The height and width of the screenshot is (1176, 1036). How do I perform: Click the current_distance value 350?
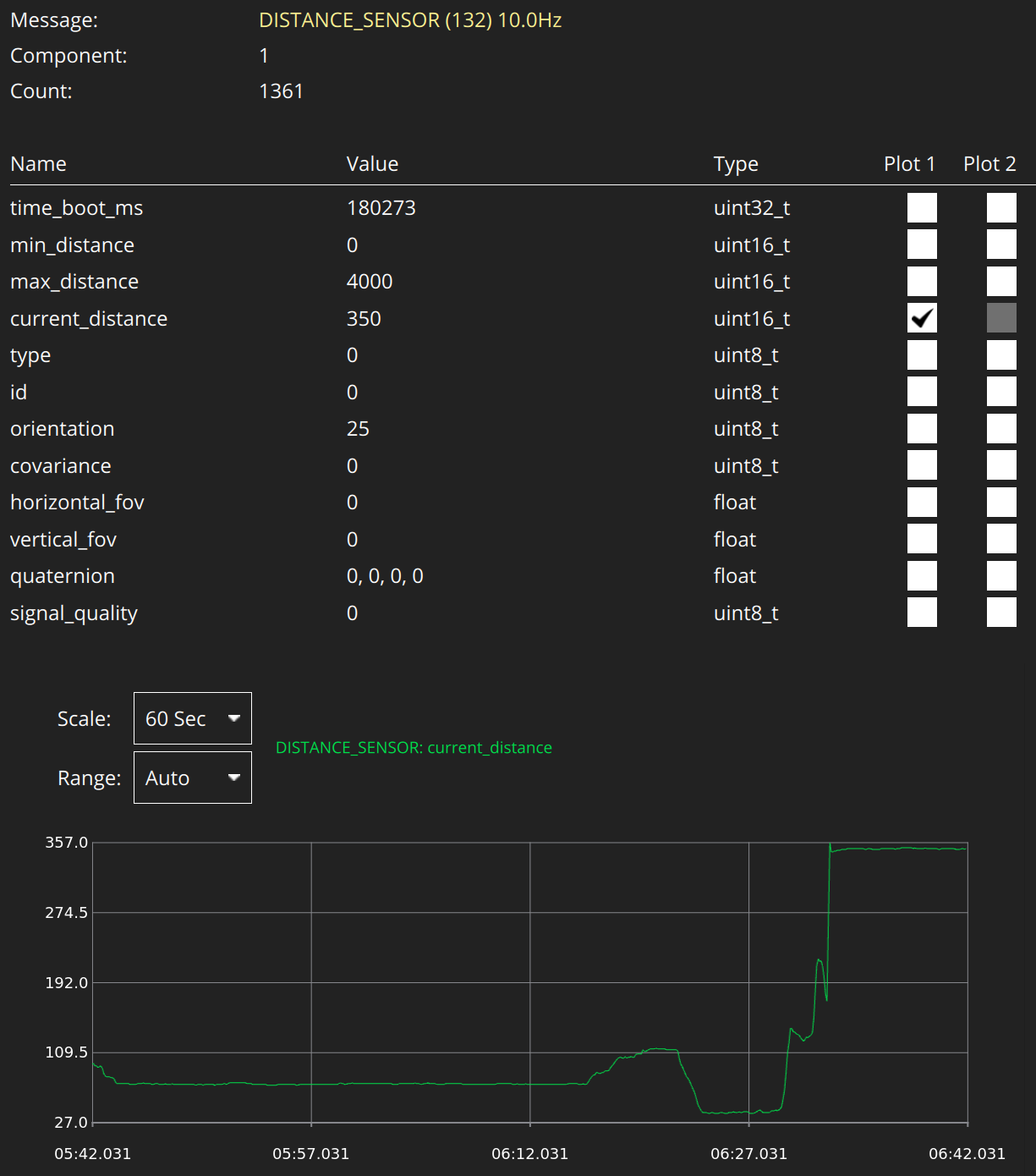click(x=364, y=319)
